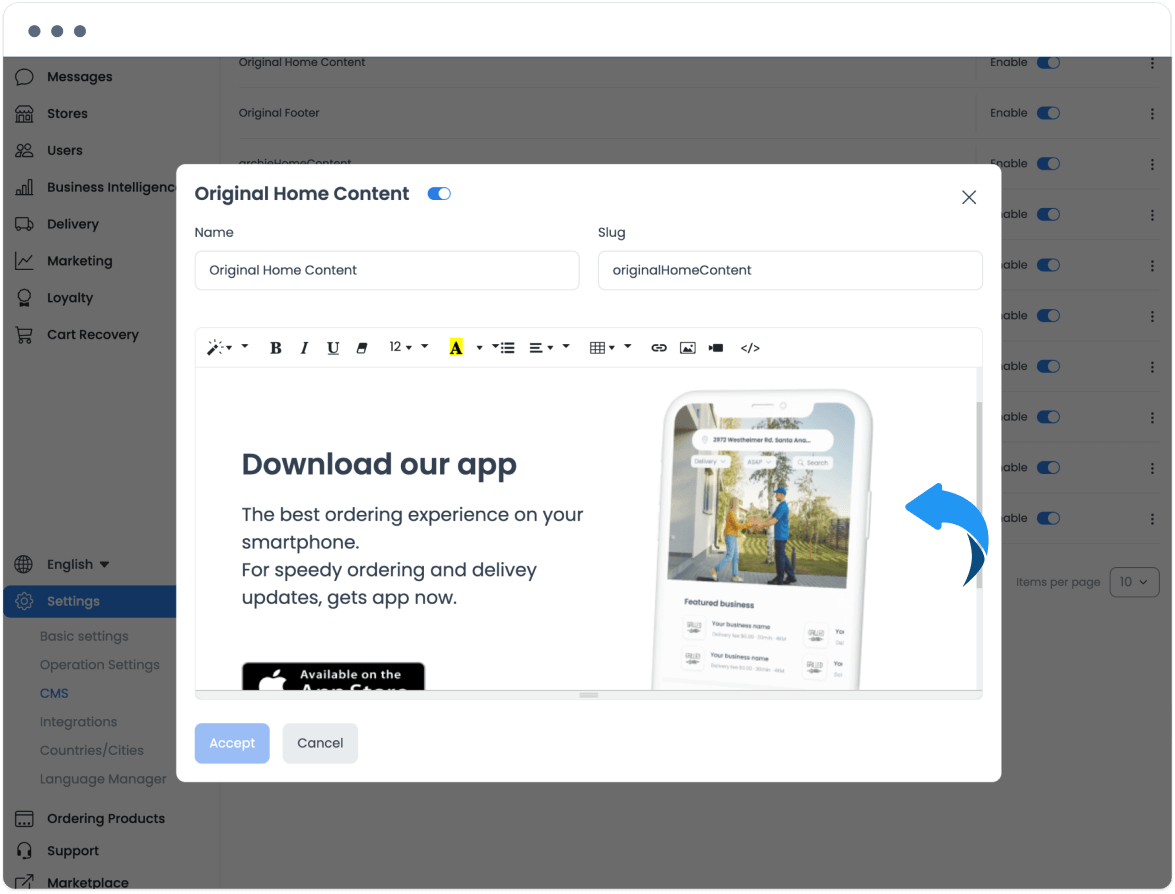The width and height of the screenshot is (1175, 894).
Task: Click the "Download our app" heading
Action: tap(379, 465)
